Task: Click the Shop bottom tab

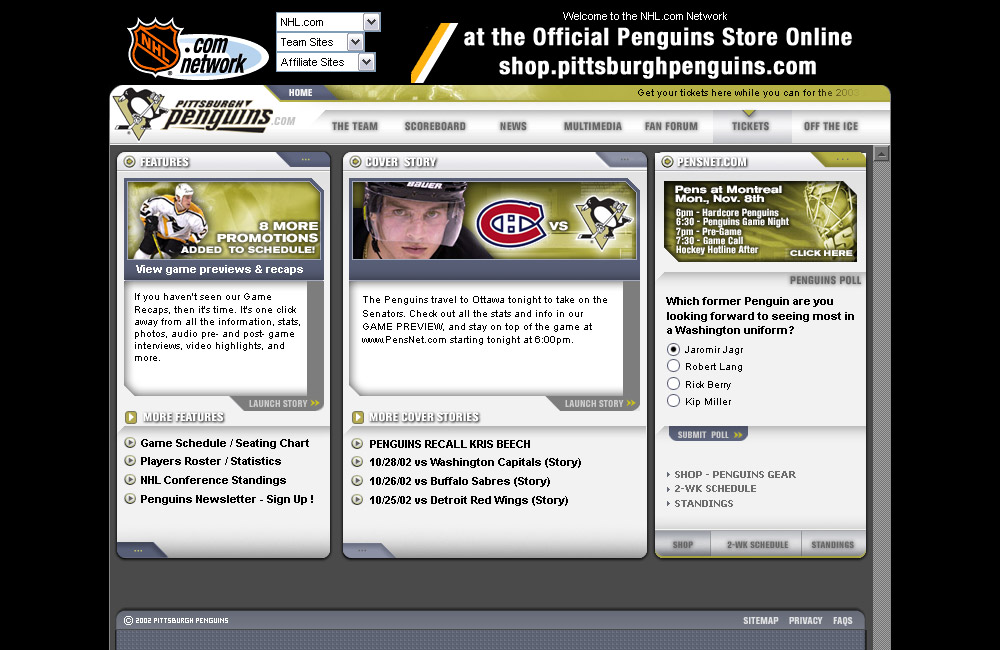Action: pos(682,545)
